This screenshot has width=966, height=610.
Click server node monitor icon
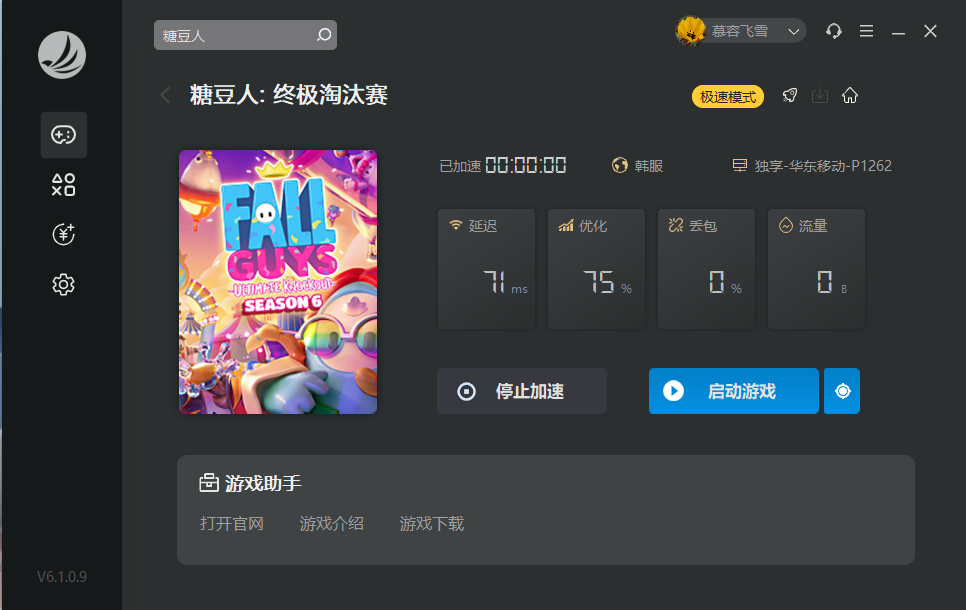(739, 165)
